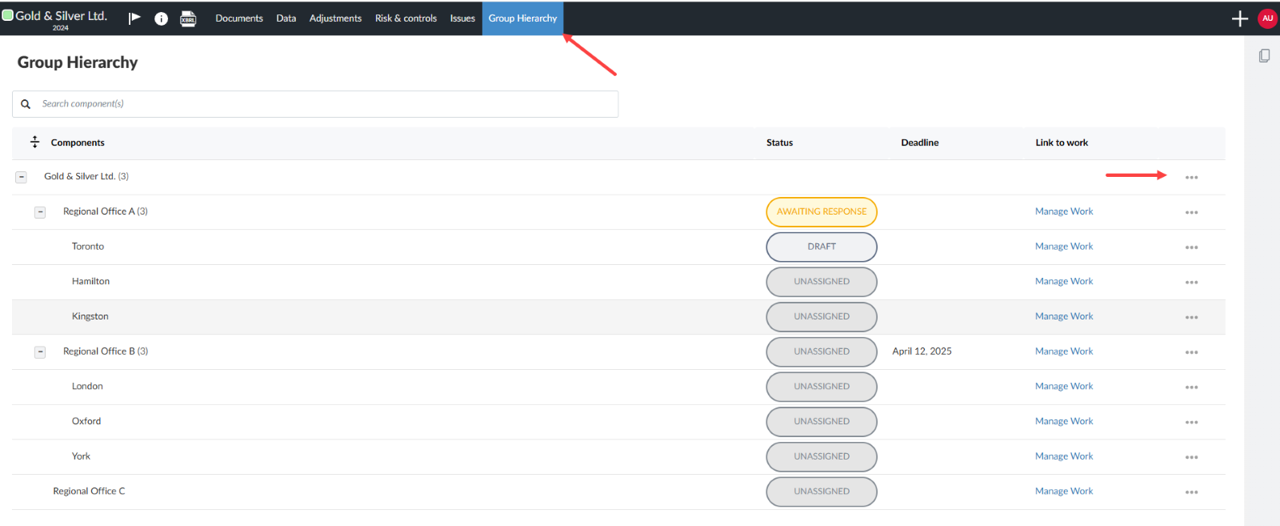Click Manage Work for Kingston
The height and width of the screenshot is (526, 1280).
point(1064,316)
